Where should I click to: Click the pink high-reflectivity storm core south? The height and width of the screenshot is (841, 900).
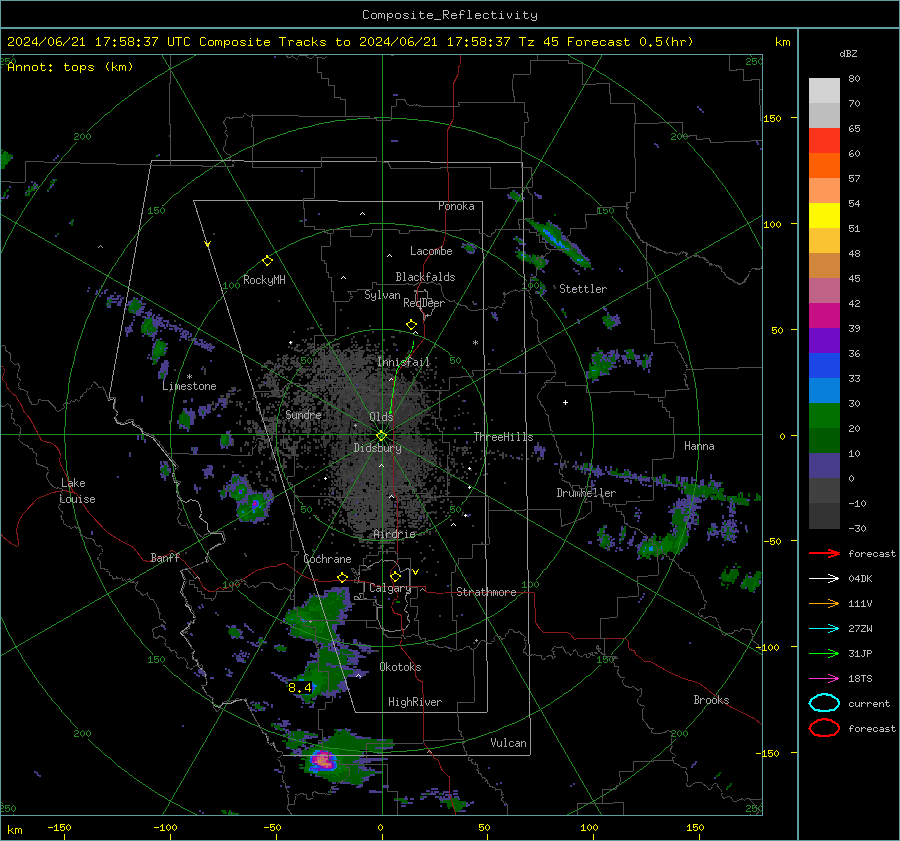tap(323, 761)
